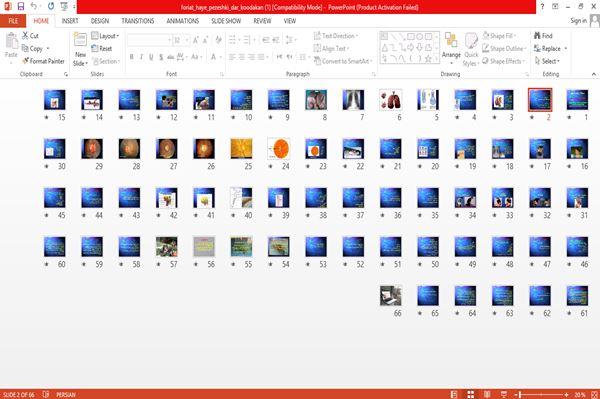
Task: Open the Replace dropdown arrow
Action: [x=566, y=48]
